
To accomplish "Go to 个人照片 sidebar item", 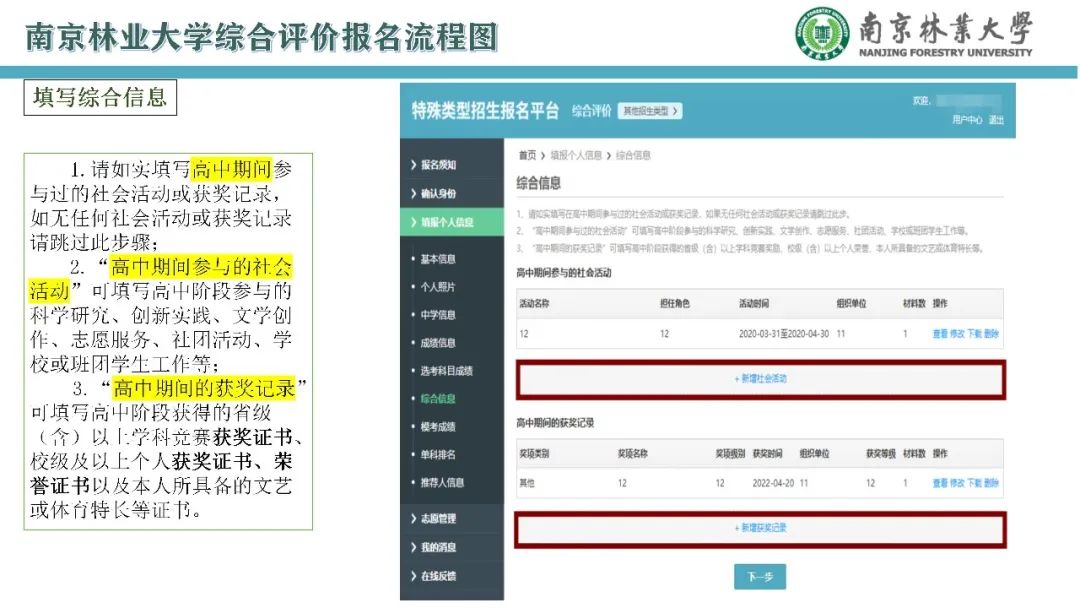I will [x=438, y=287].
